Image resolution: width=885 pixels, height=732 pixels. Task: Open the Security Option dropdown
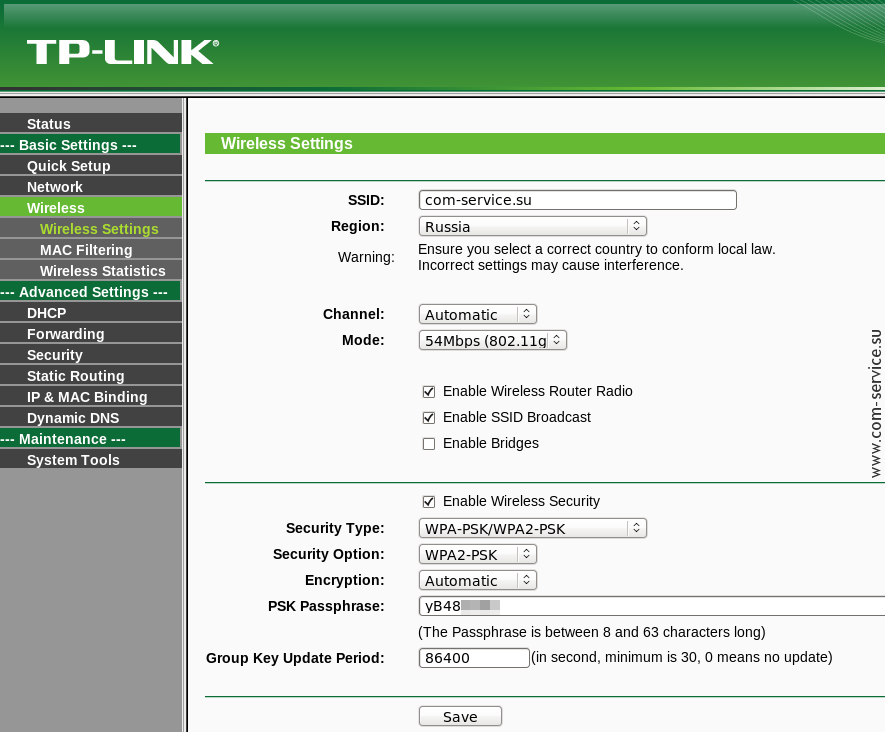[x=477, y=554]
